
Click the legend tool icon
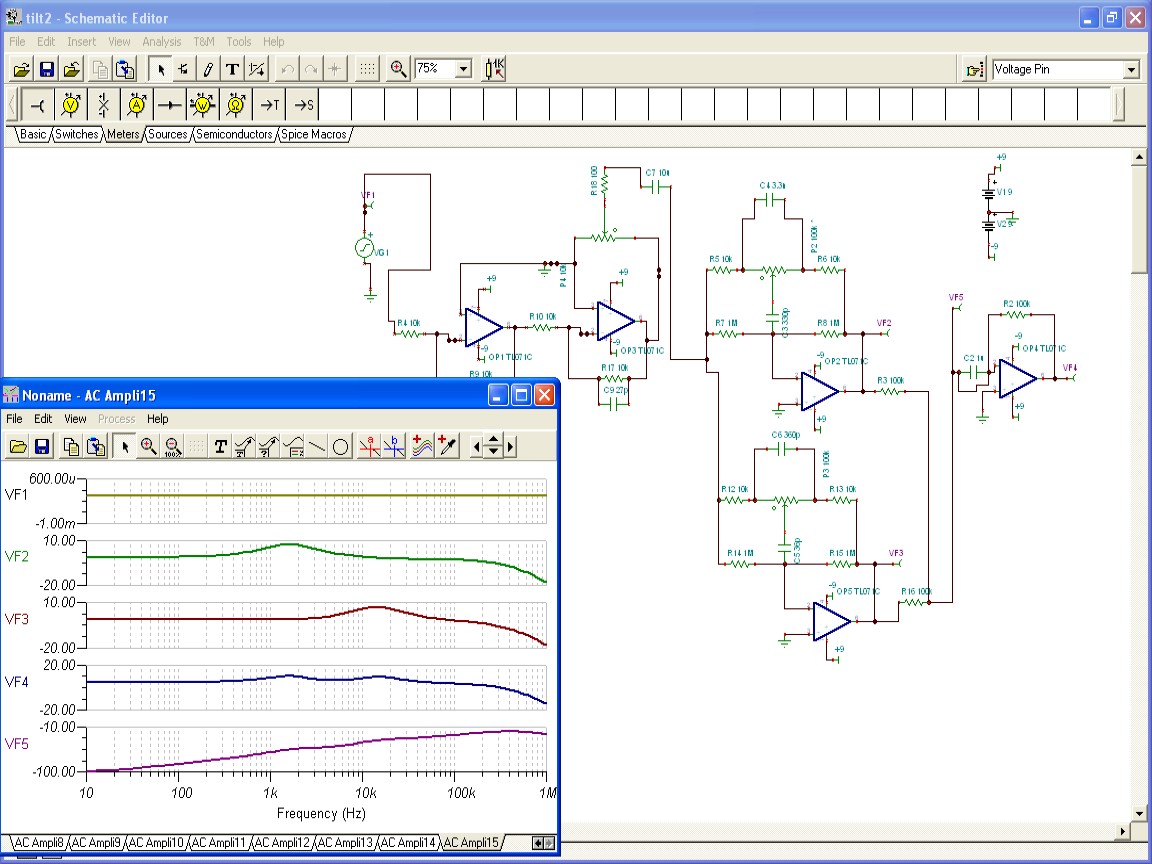[292, 447]
